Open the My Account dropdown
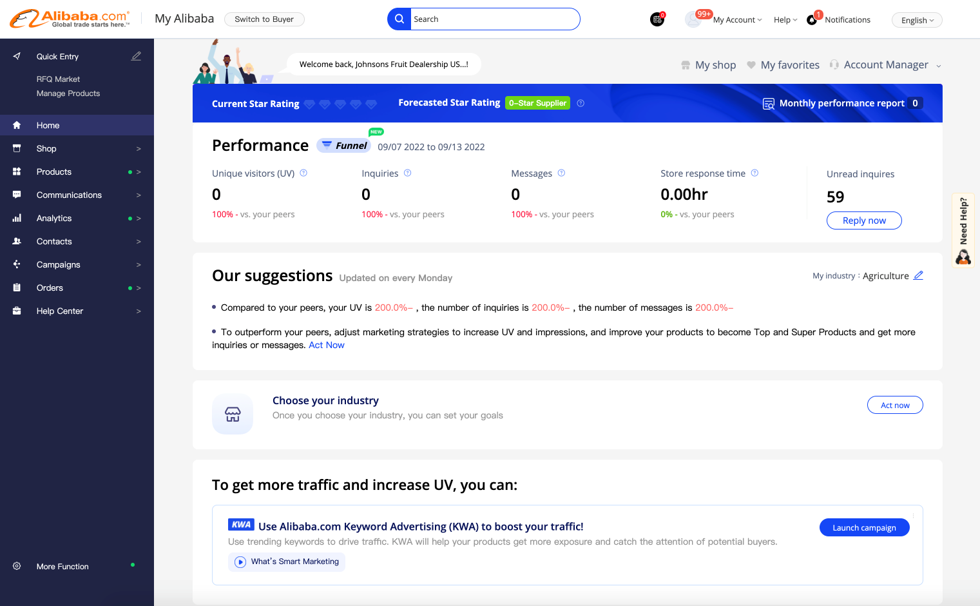 pyautogui.click(x=736, y=20)
